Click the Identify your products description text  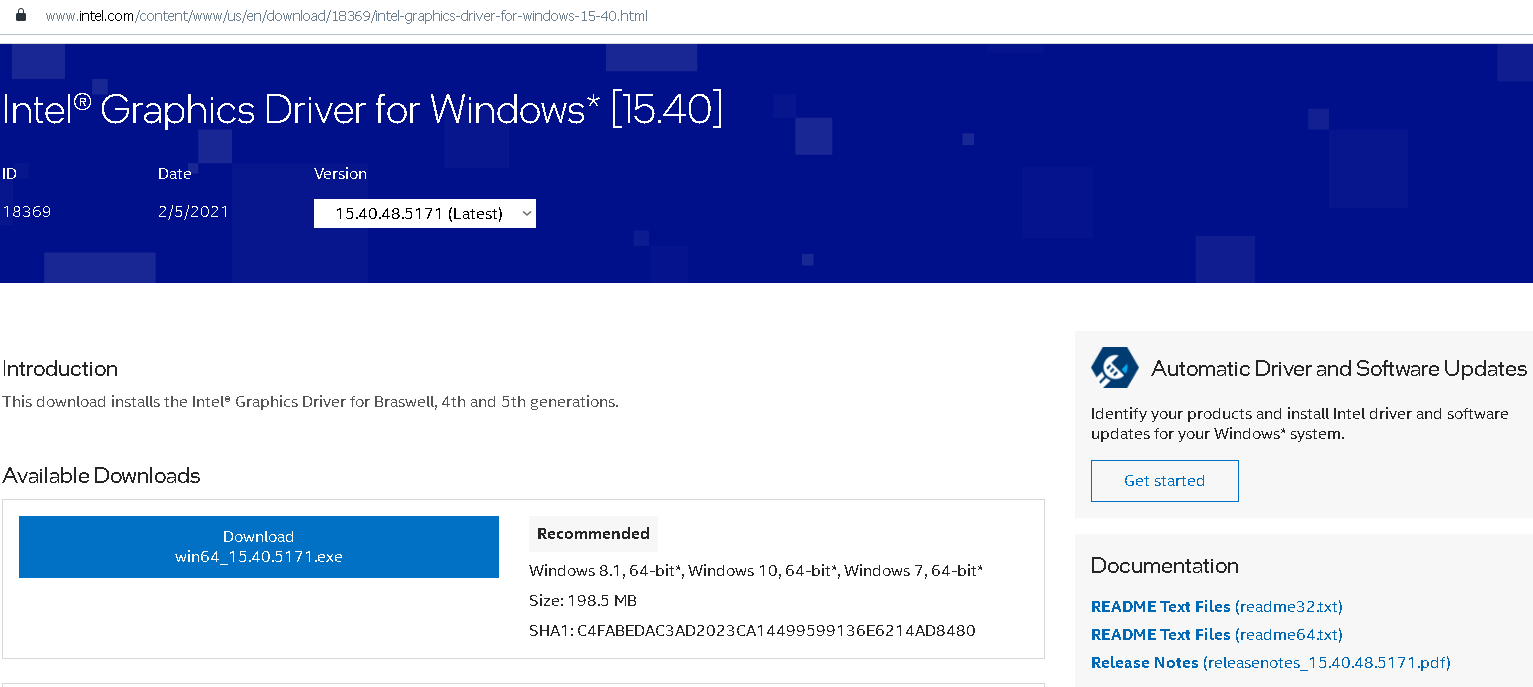tap(1300, 424)
